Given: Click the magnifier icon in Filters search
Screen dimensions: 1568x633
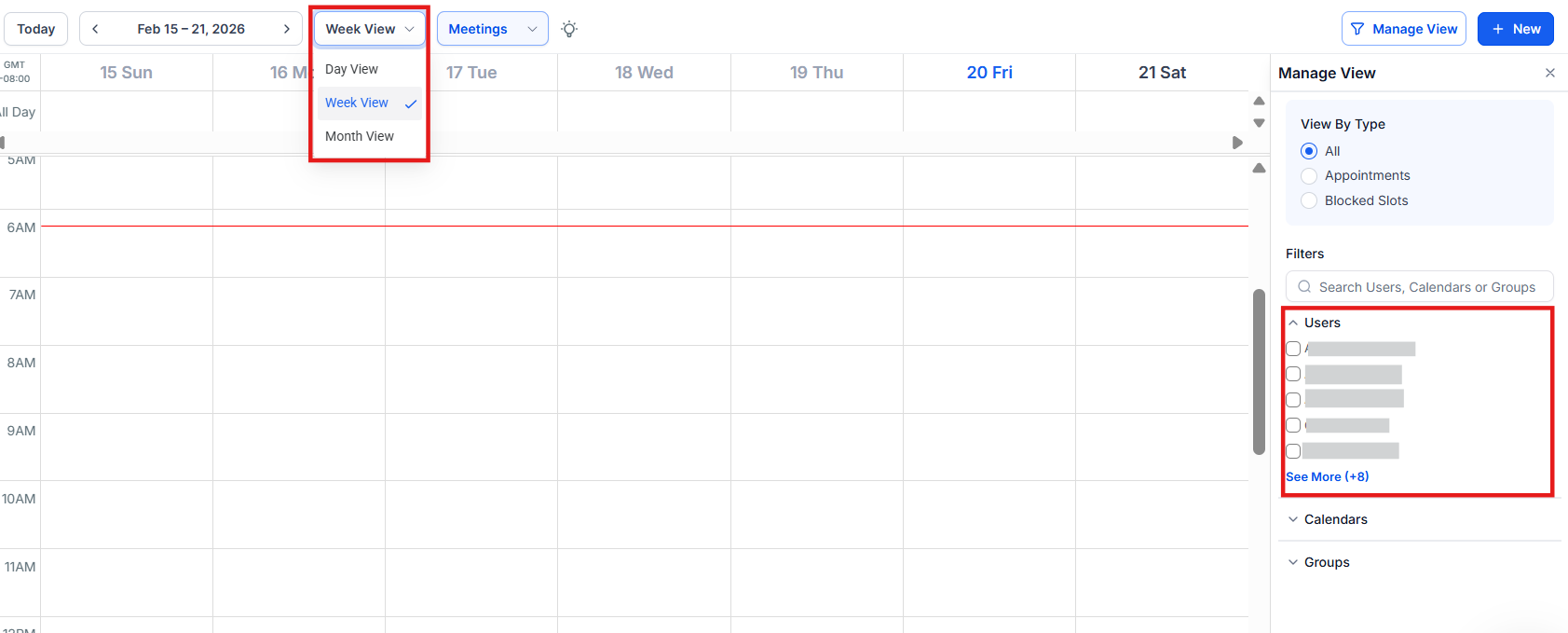Looking at the screenshot, I should [x=1304, y=287].
